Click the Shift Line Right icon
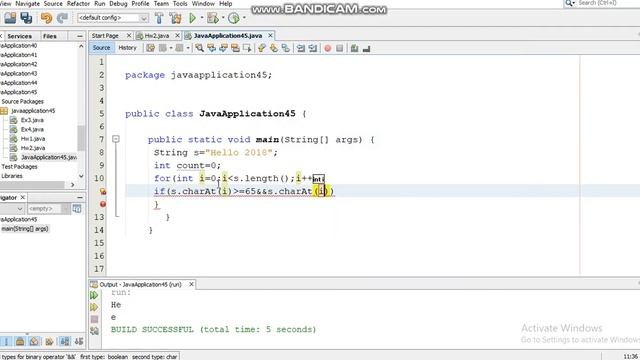Viewport: 640px width, 360px height. pos(313,48)
